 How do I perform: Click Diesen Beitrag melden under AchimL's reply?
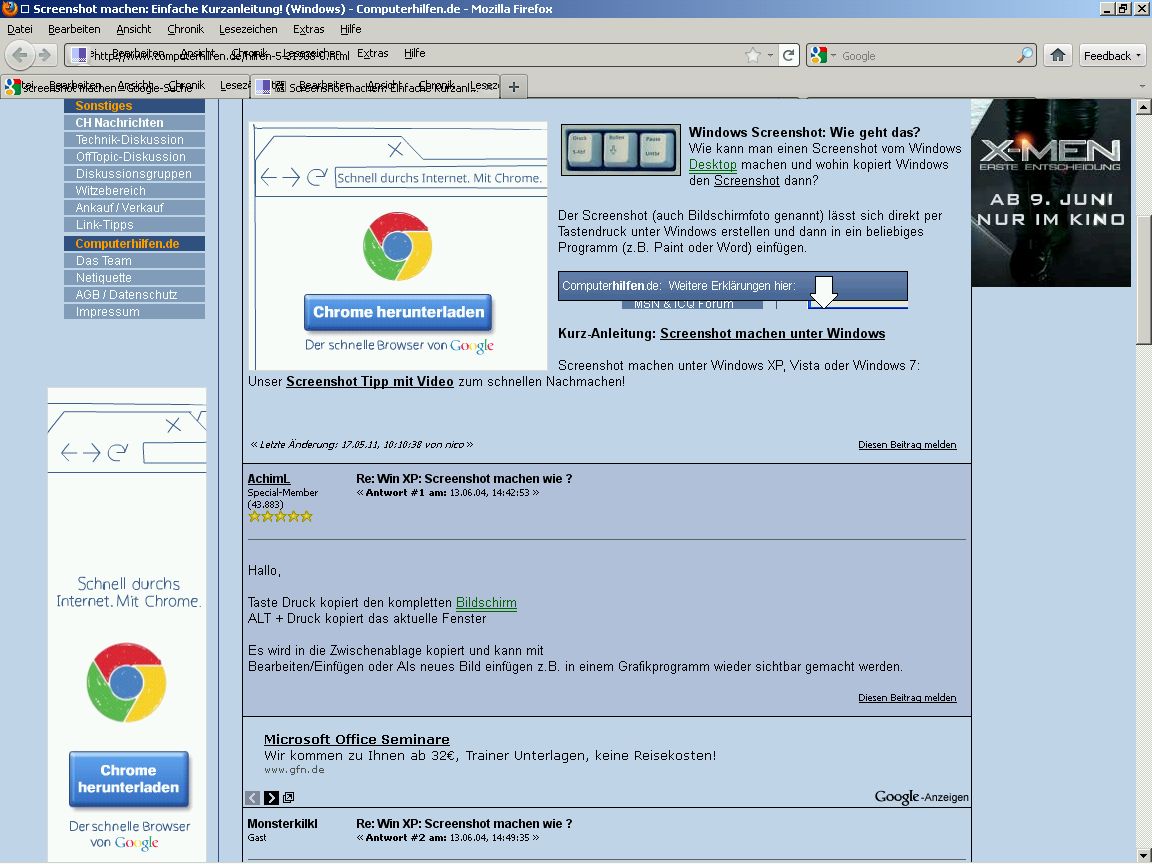tap(907, 698)
